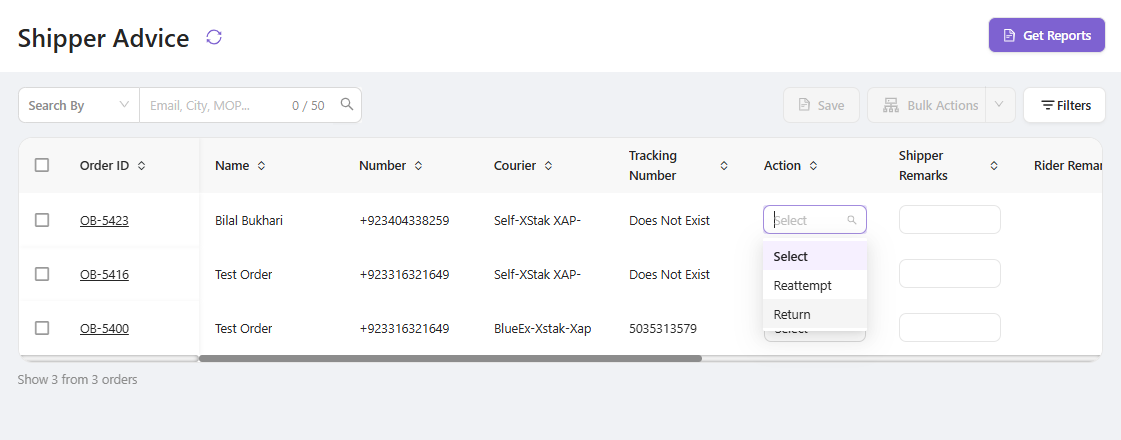Image resolution: width=1121 pixels, height=440 pixels.
Task: Open order link OB-5416
Action: 104,274
